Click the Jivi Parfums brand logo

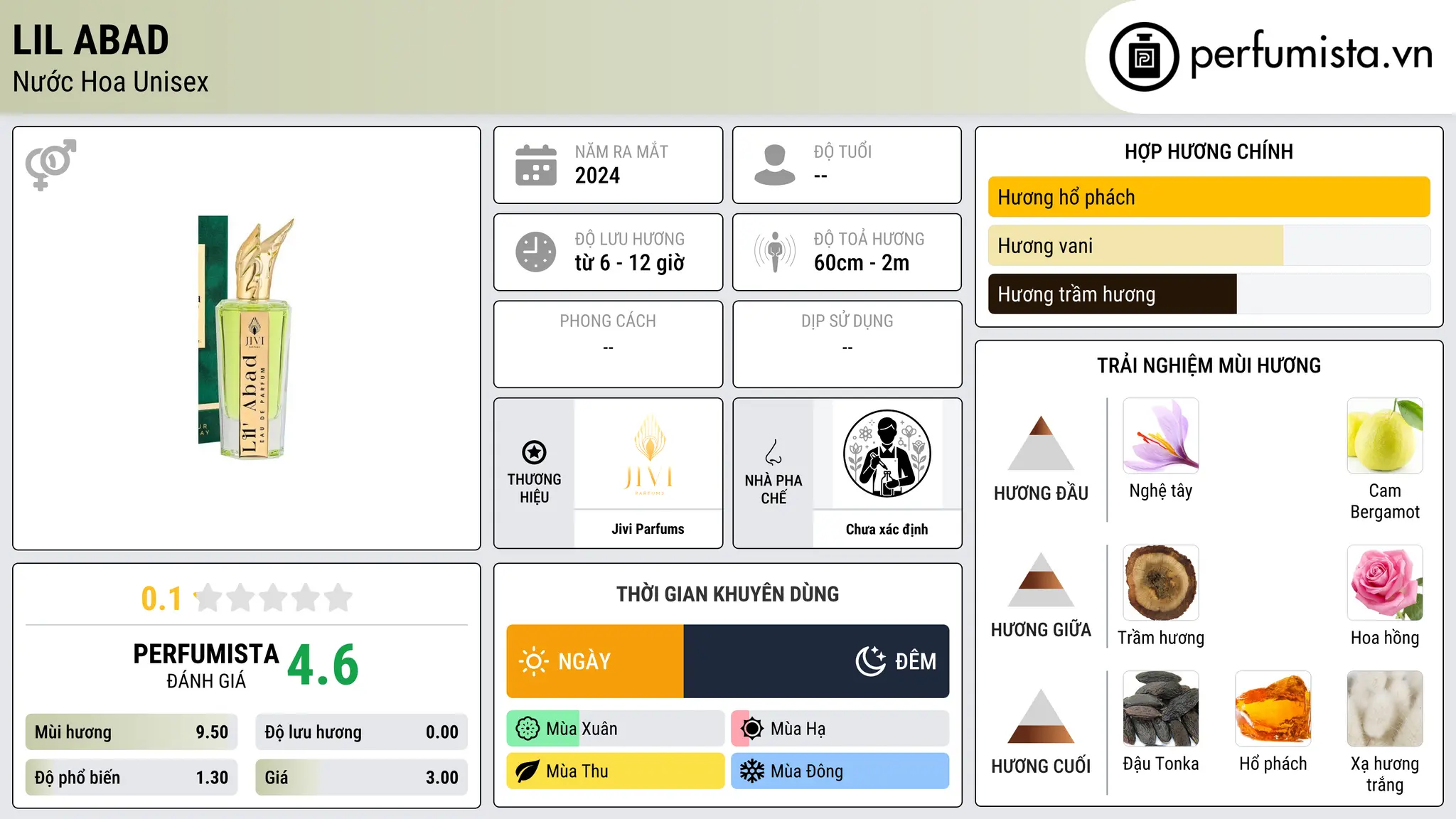pyautogui.click(x=649, y=454)
